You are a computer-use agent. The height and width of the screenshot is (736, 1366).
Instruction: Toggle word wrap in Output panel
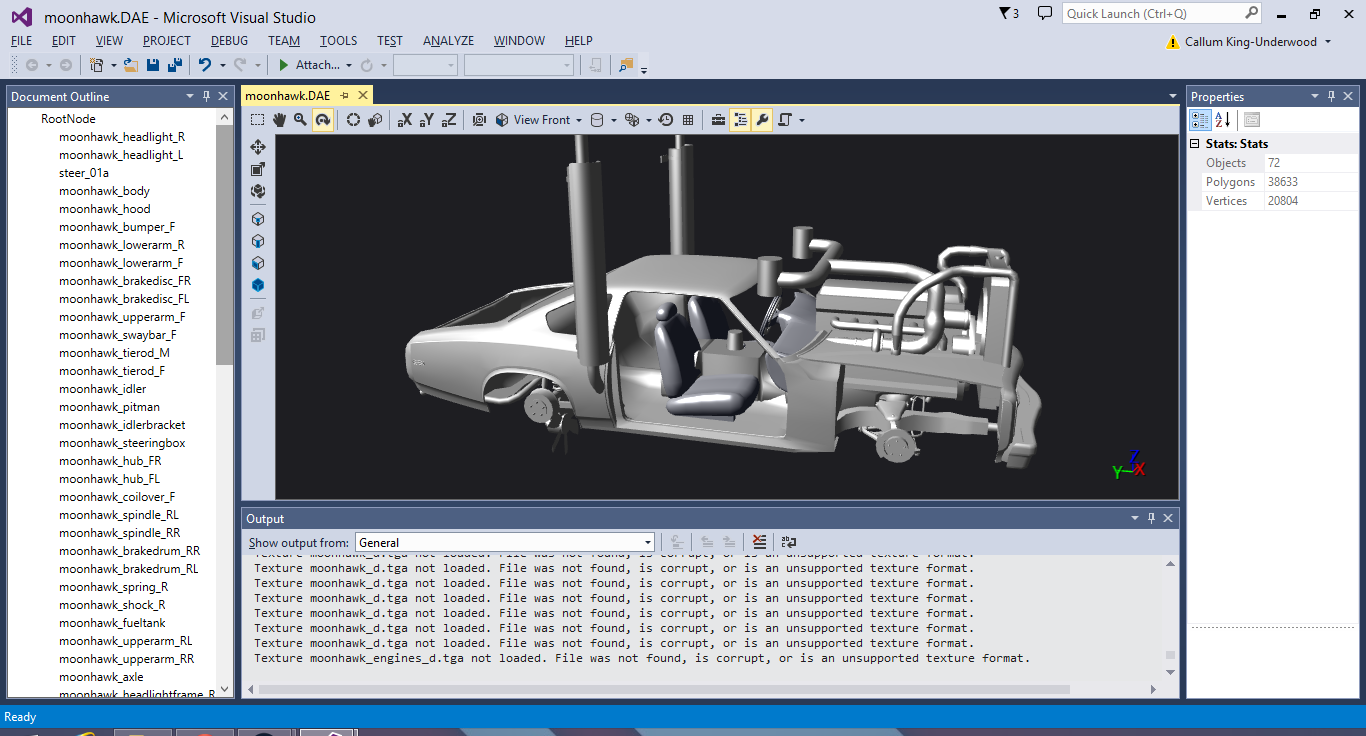pos(788,543)
